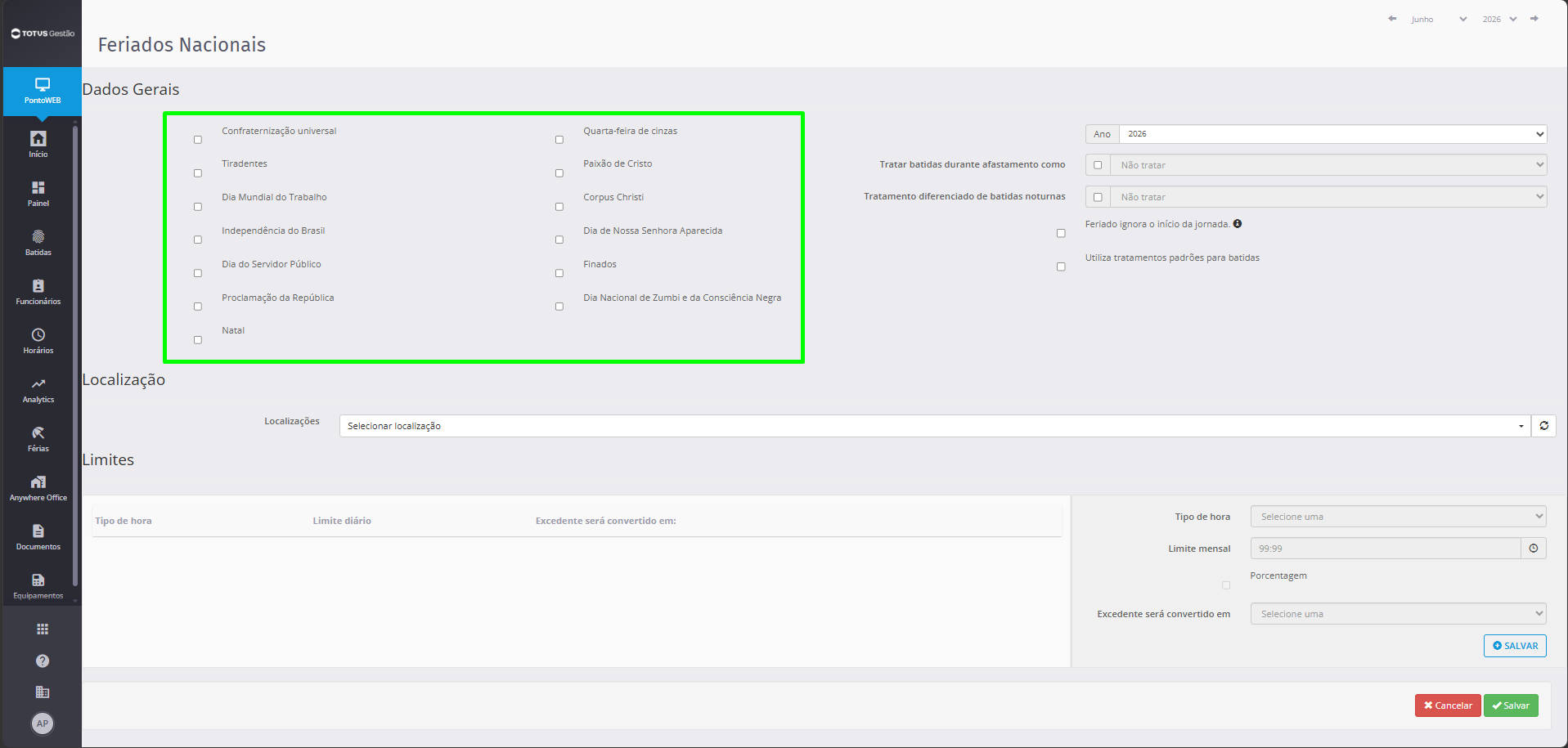
Task: Click the green Salvar button
Action: [1511, 705]
